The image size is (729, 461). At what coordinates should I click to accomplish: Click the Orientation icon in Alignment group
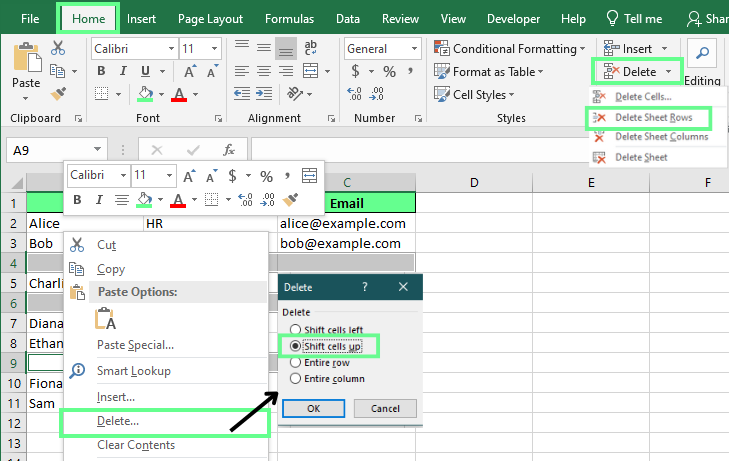click(295, 93)
